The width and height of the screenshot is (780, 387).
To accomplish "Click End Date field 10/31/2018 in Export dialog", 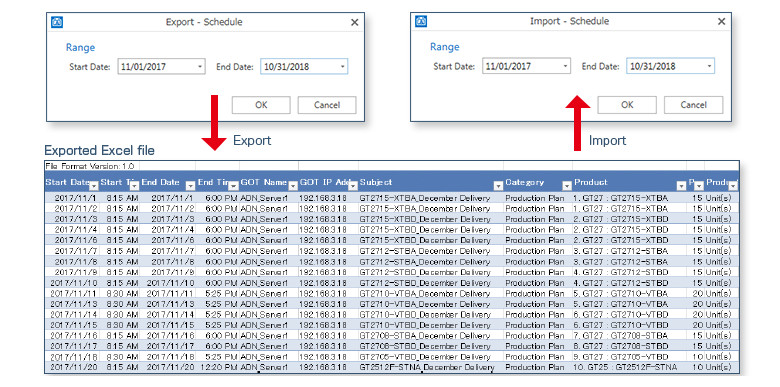I will pyautogui.click(x=304, y=67).
